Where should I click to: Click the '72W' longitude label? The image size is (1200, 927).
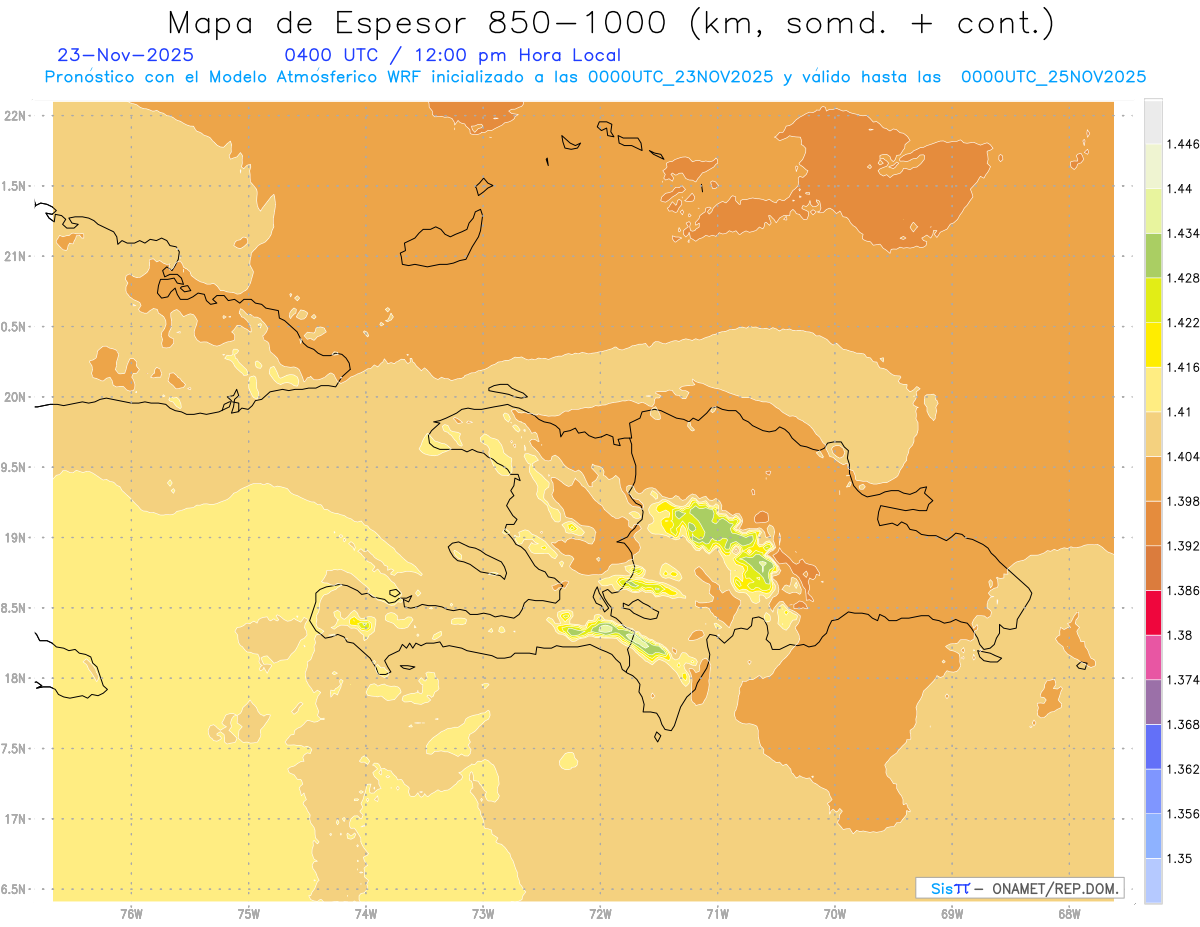600,913
